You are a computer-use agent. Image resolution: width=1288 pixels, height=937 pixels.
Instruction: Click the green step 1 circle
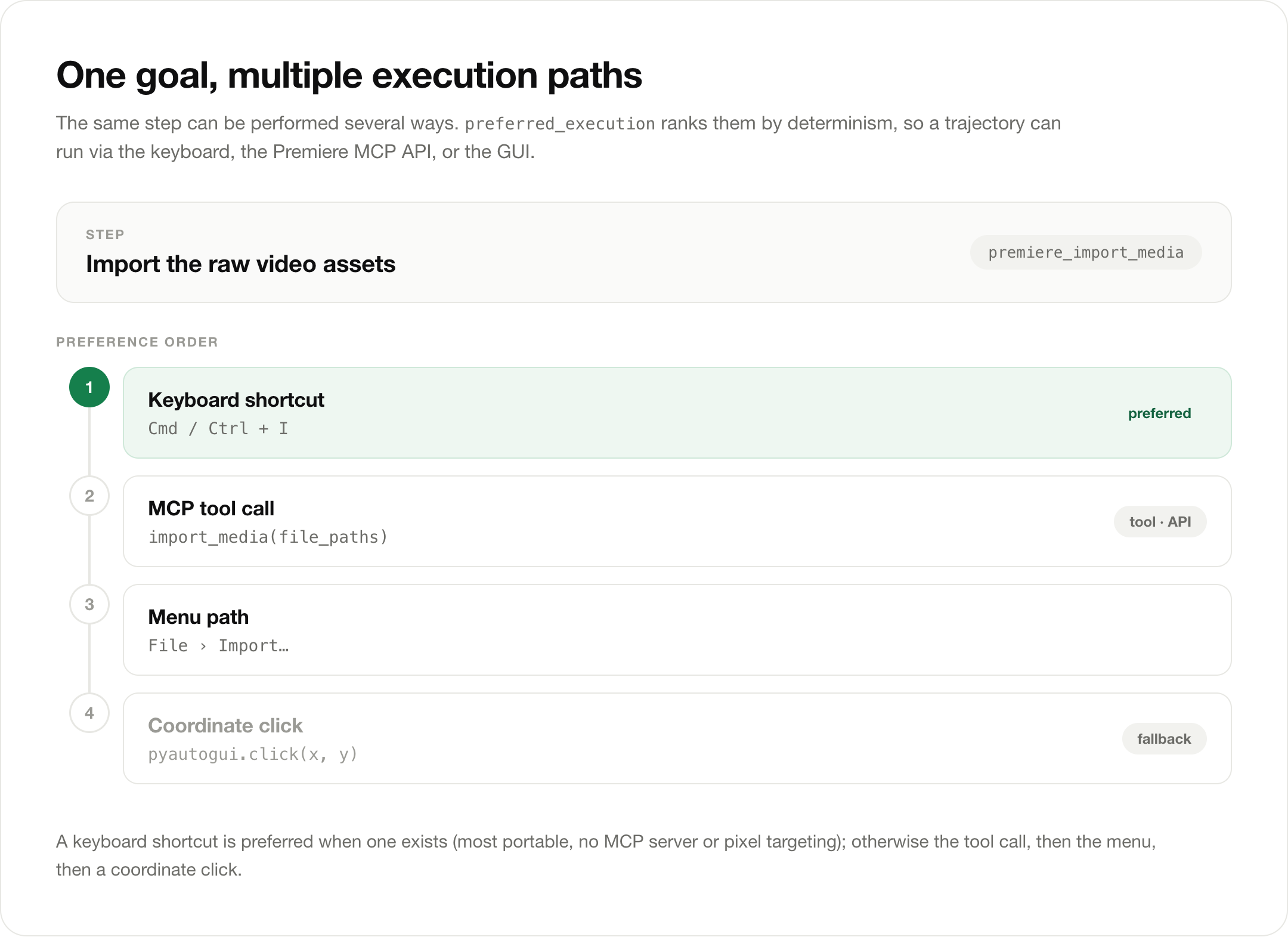pos(89,387)
